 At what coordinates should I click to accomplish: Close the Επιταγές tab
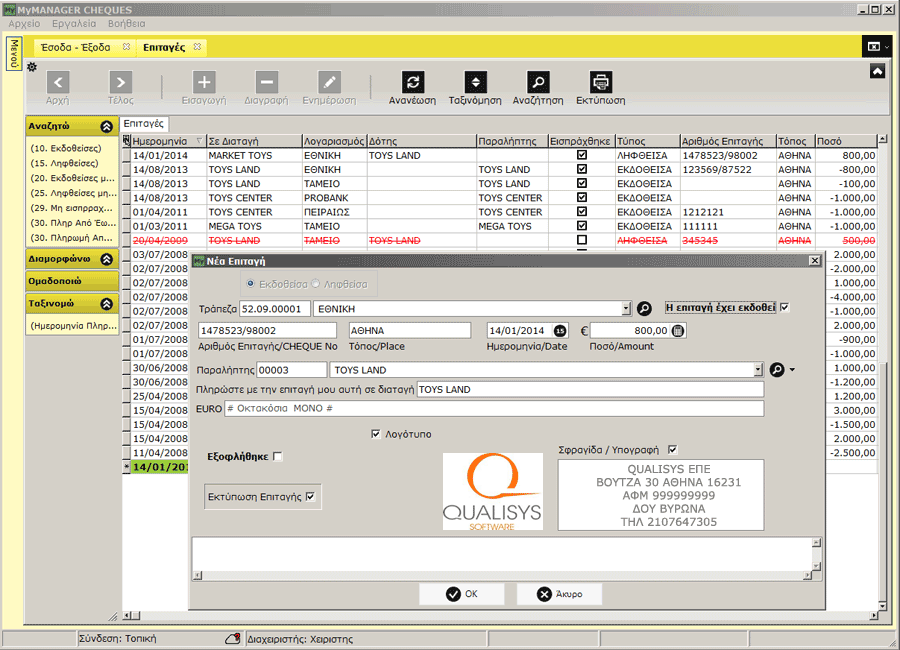[197, 47]
